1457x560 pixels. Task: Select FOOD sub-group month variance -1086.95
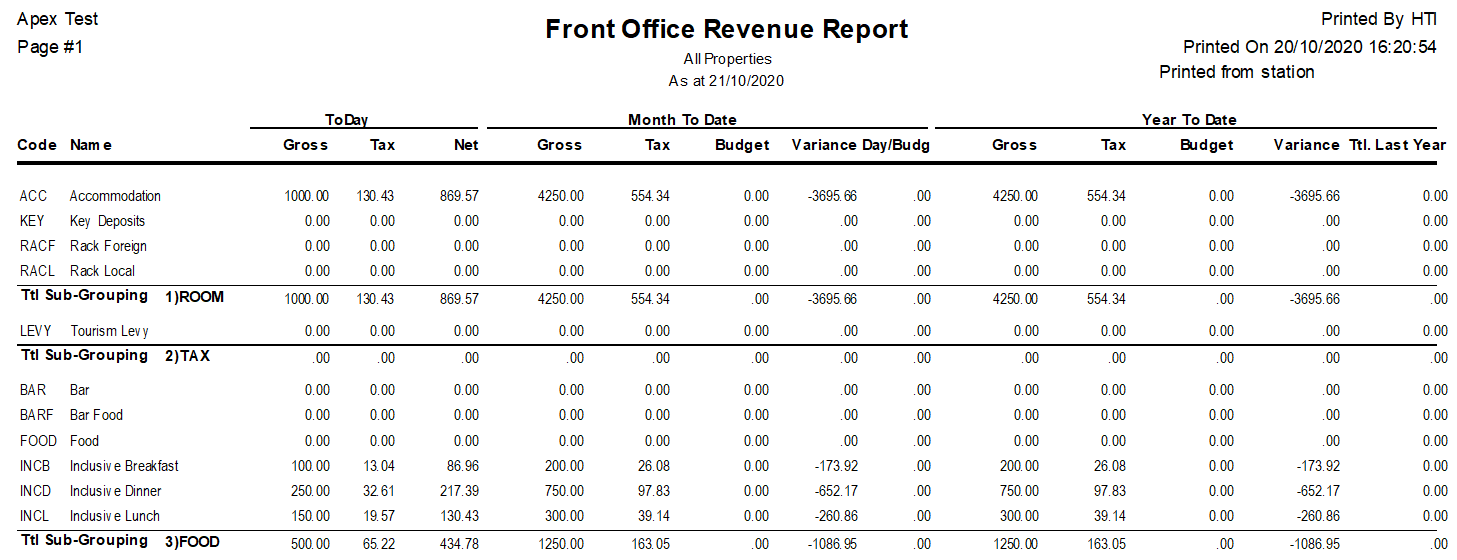pos(834,543)
